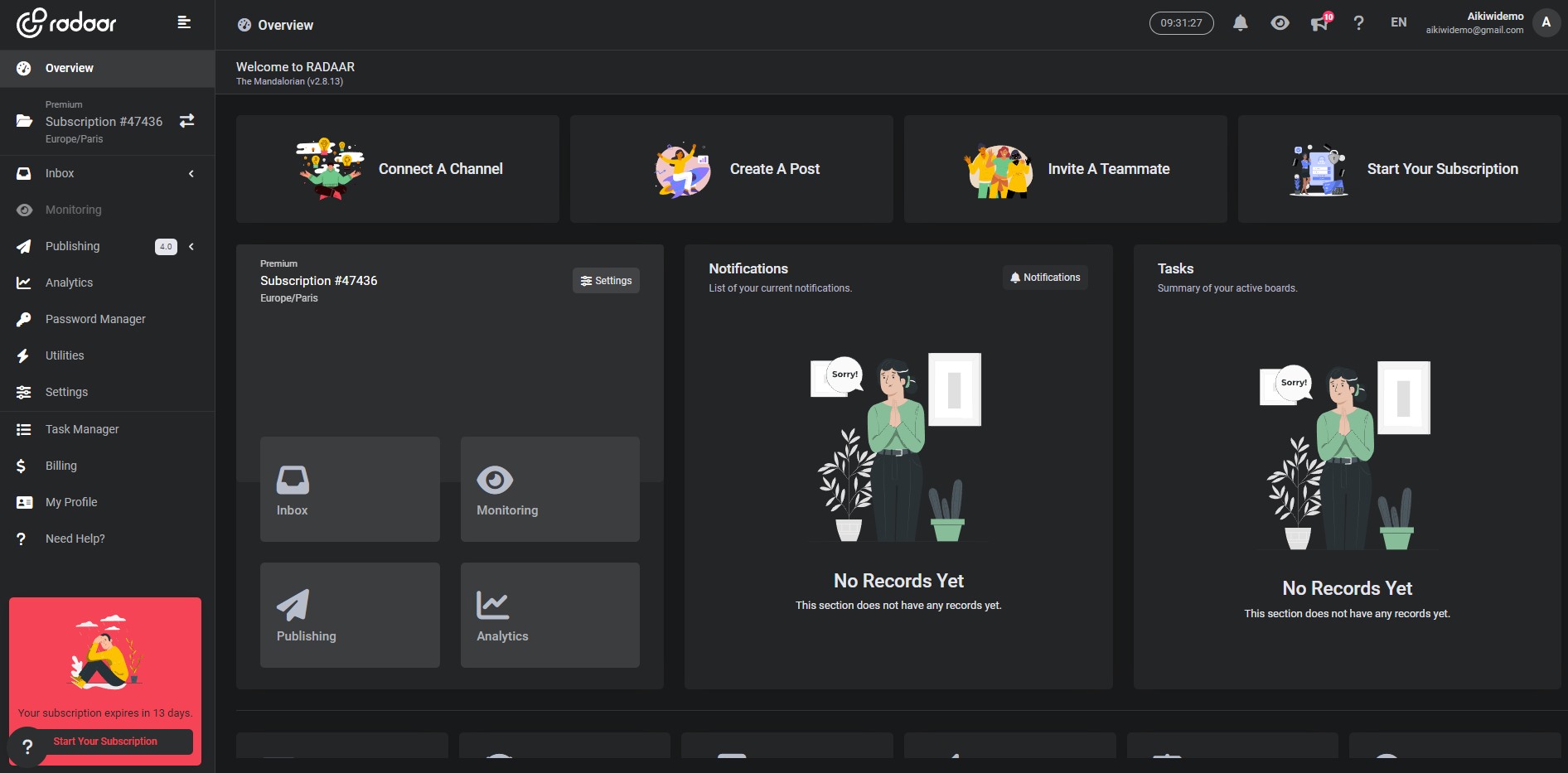Screen dimensions: 1568x773
Task: Click 'Welcome to RADAAR' heading text
Action: click(x=295, y=67)
